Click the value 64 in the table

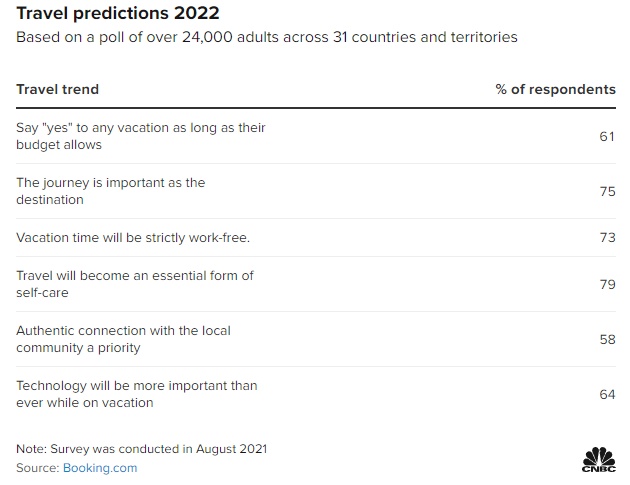pos(607,394)
